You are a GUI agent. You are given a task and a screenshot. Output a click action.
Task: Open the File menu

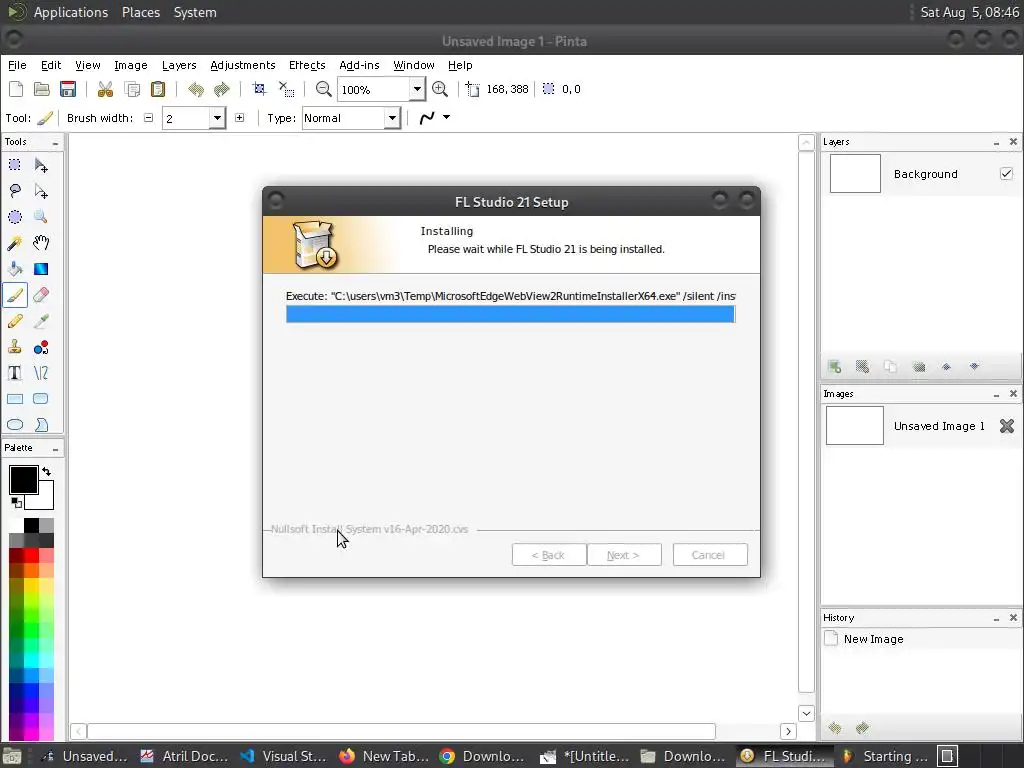17,65
